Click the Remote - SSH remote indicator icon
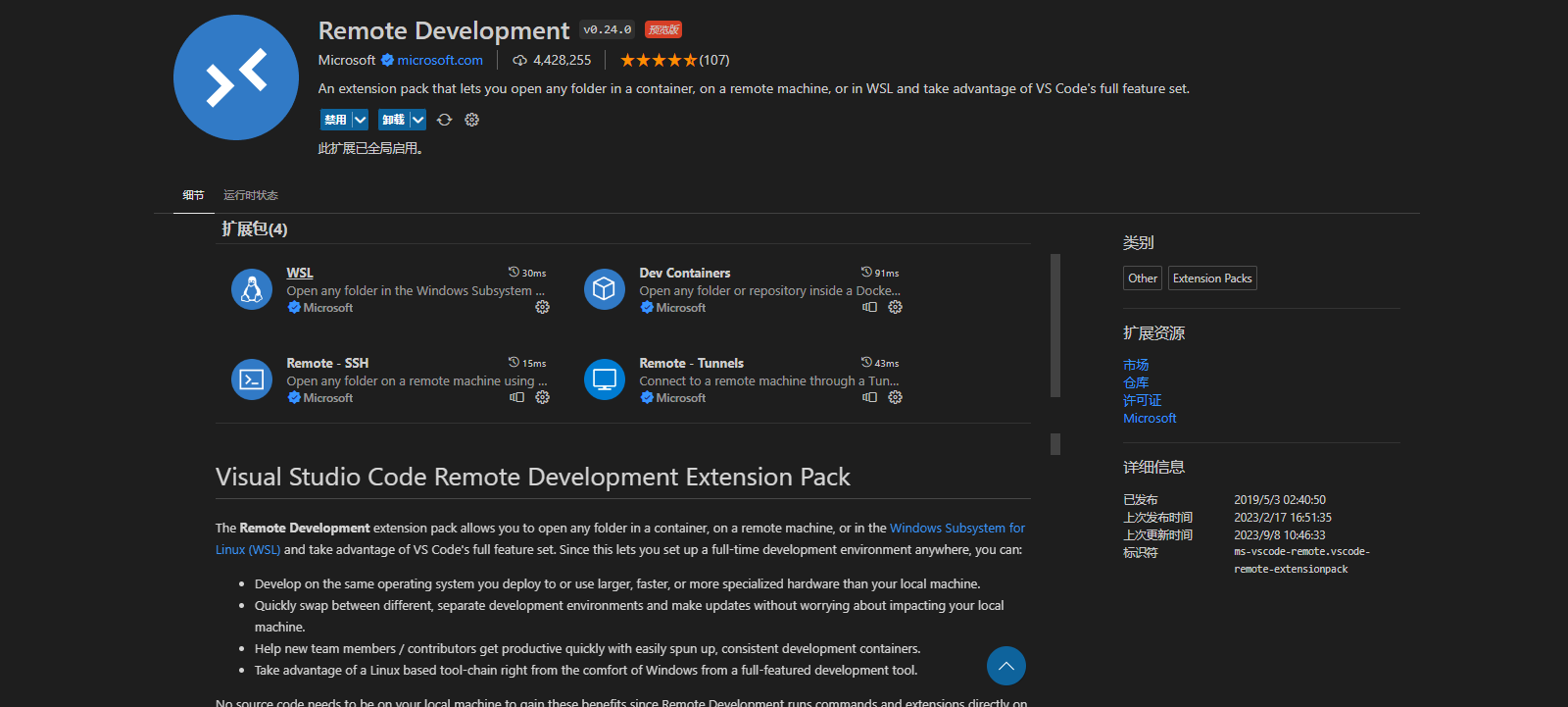 [516, 397]
